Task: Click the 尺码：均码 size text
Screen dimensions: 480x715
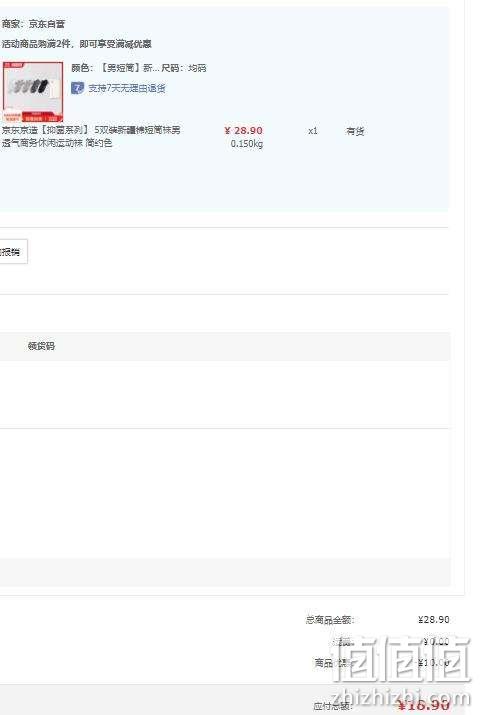Action: click(x=184, y=68)
